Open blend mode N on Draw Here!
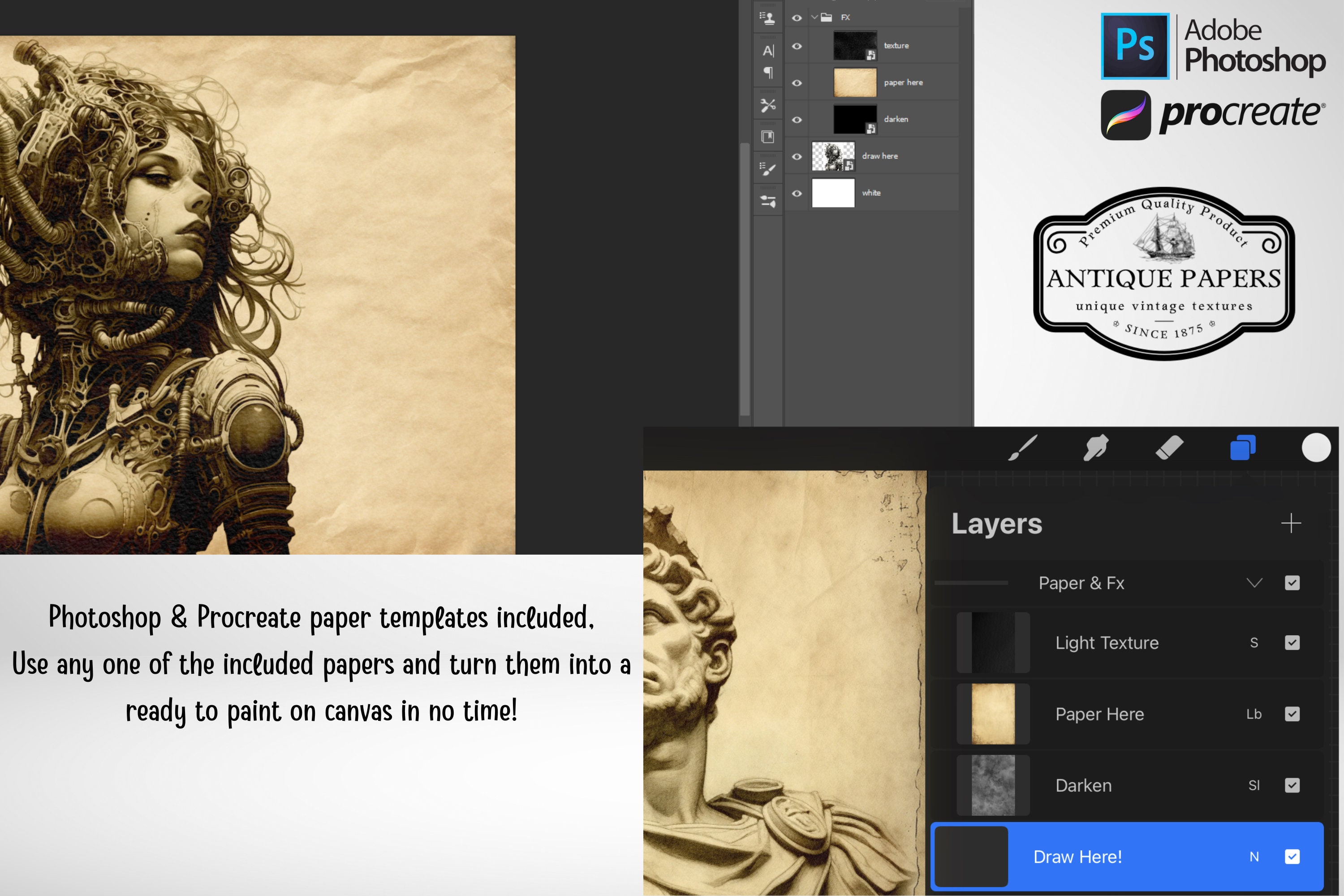The height and width of the screenshot is (896, 1344). click(1254, 857)
